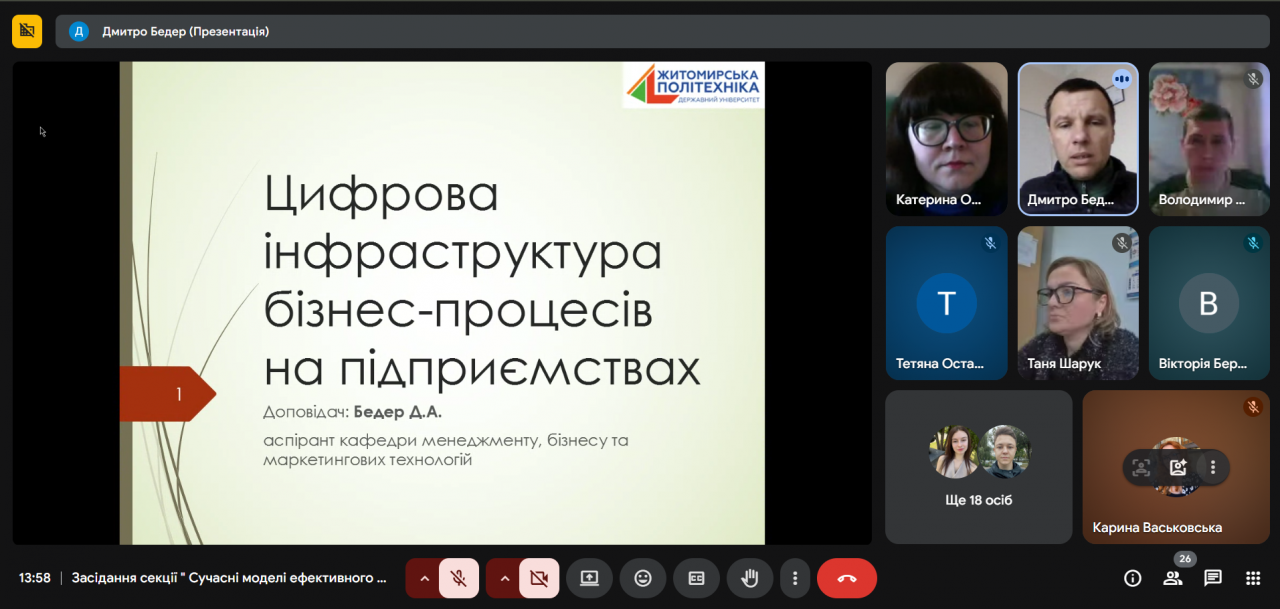Screen dimensions: 1280x609
Task: Click the yellow stop-presentation icon at top left
Action: [27, 31]
